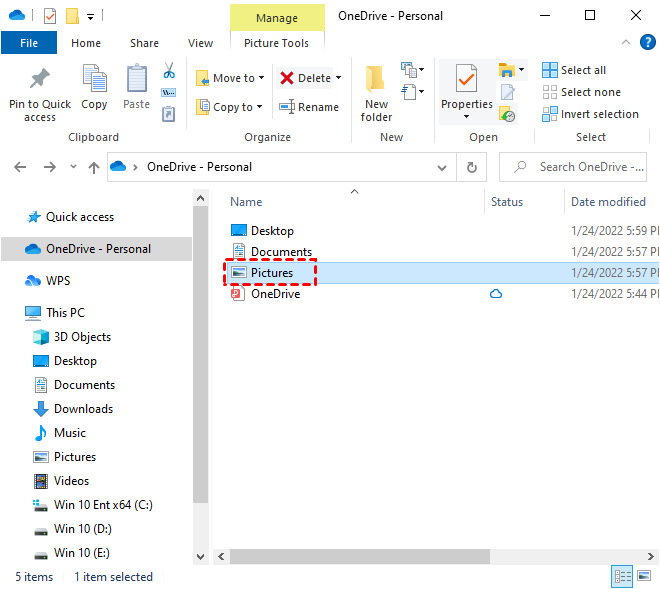
Task: Click the Rename button in Organize group
Action: coord(309,107)
